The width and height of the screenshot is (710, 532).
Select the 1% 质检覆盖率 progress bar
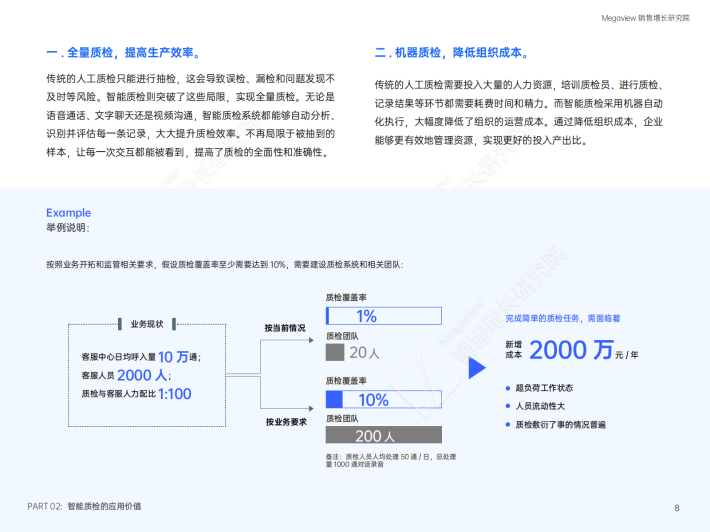point(383,316)
